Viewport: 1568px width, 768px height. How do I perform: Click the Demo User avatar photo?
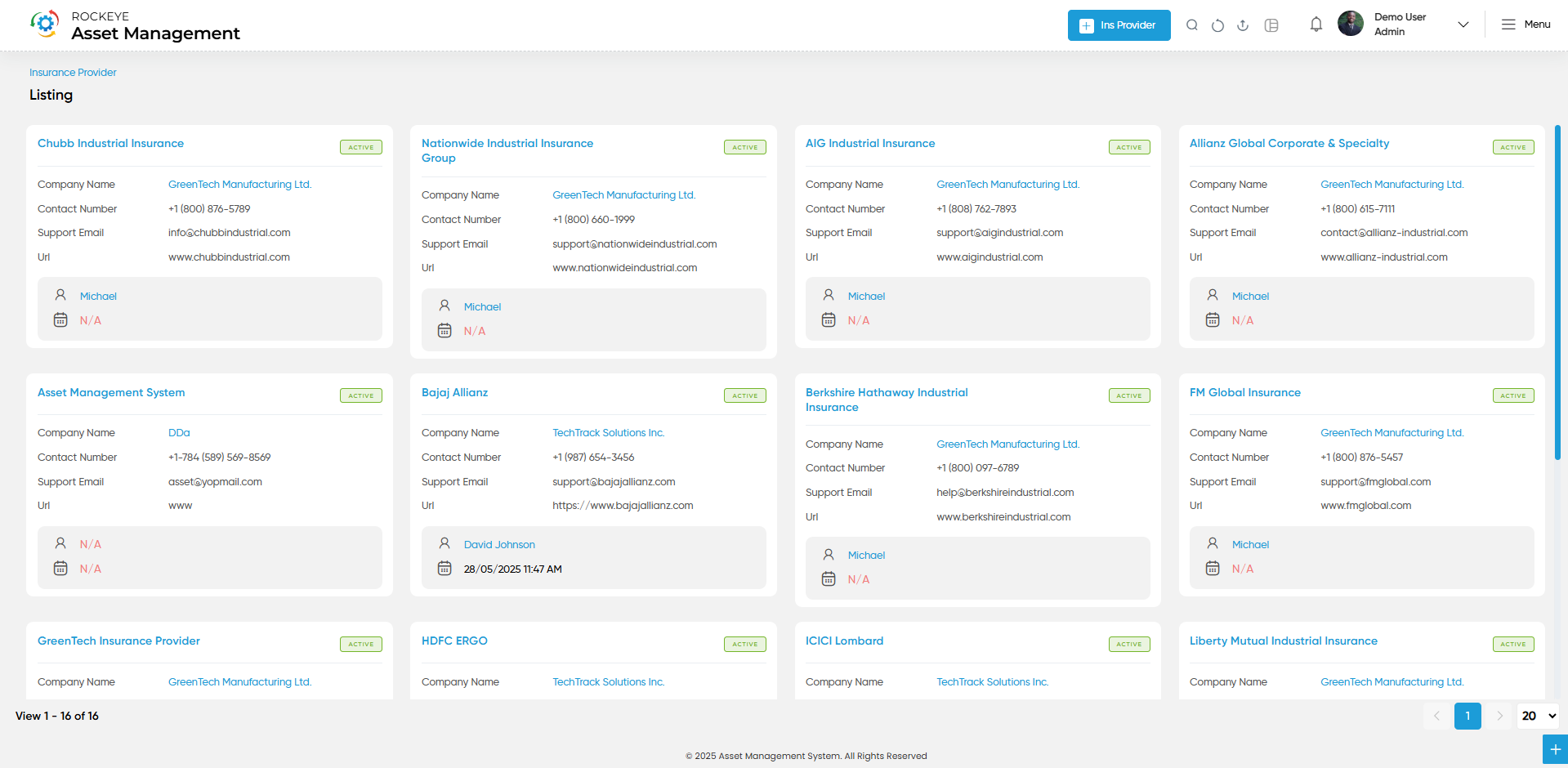1351,24
